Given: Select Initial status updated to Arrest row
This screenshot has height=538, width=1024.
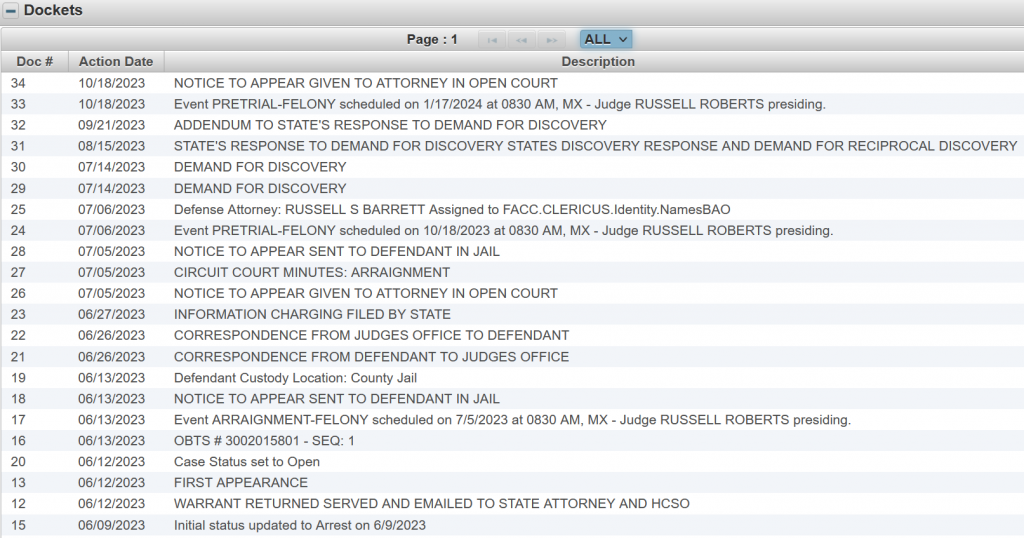Looking at the screenshot, I should click(300, 524).
